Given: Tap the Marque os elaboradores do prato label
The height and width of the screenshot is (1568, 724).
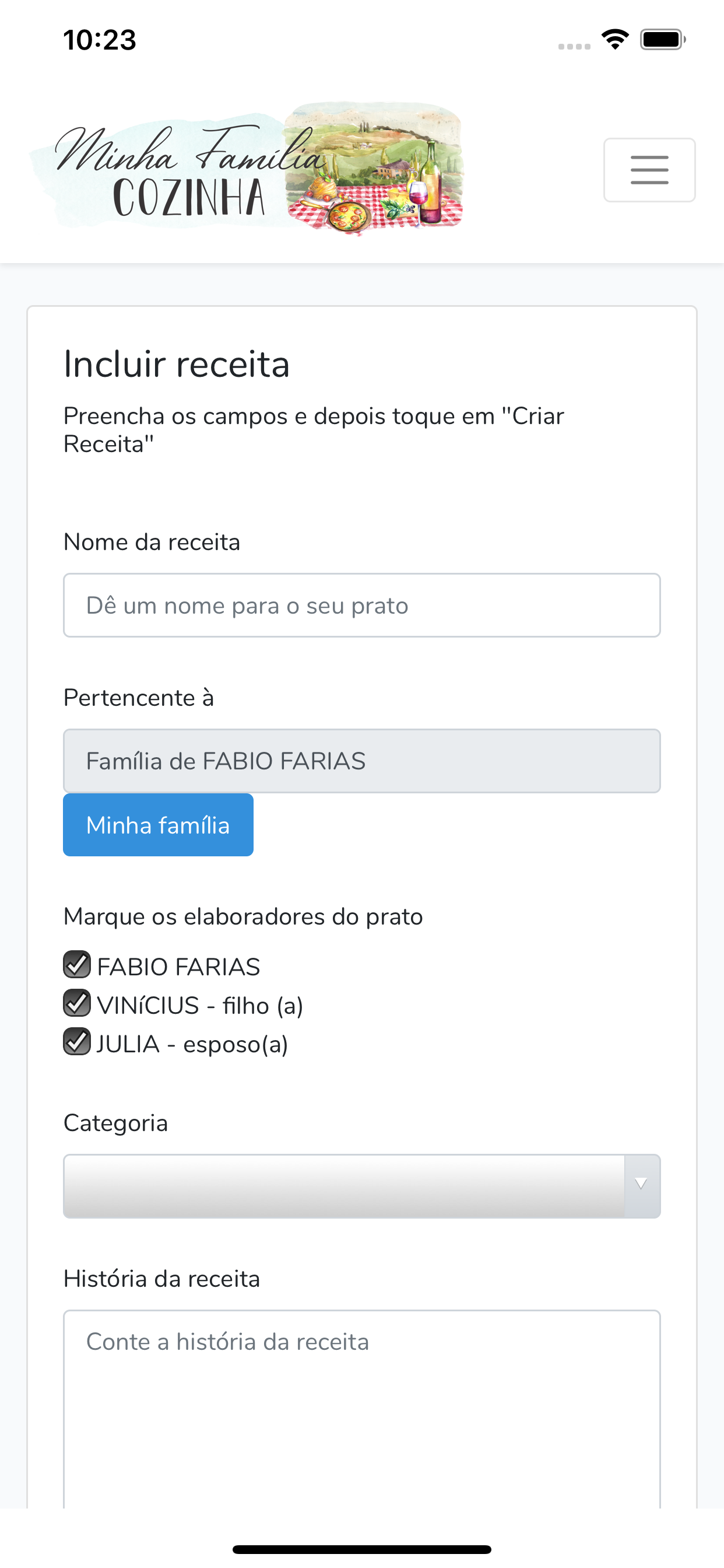Looking at the screenshot, I should (x=242, y=916).
